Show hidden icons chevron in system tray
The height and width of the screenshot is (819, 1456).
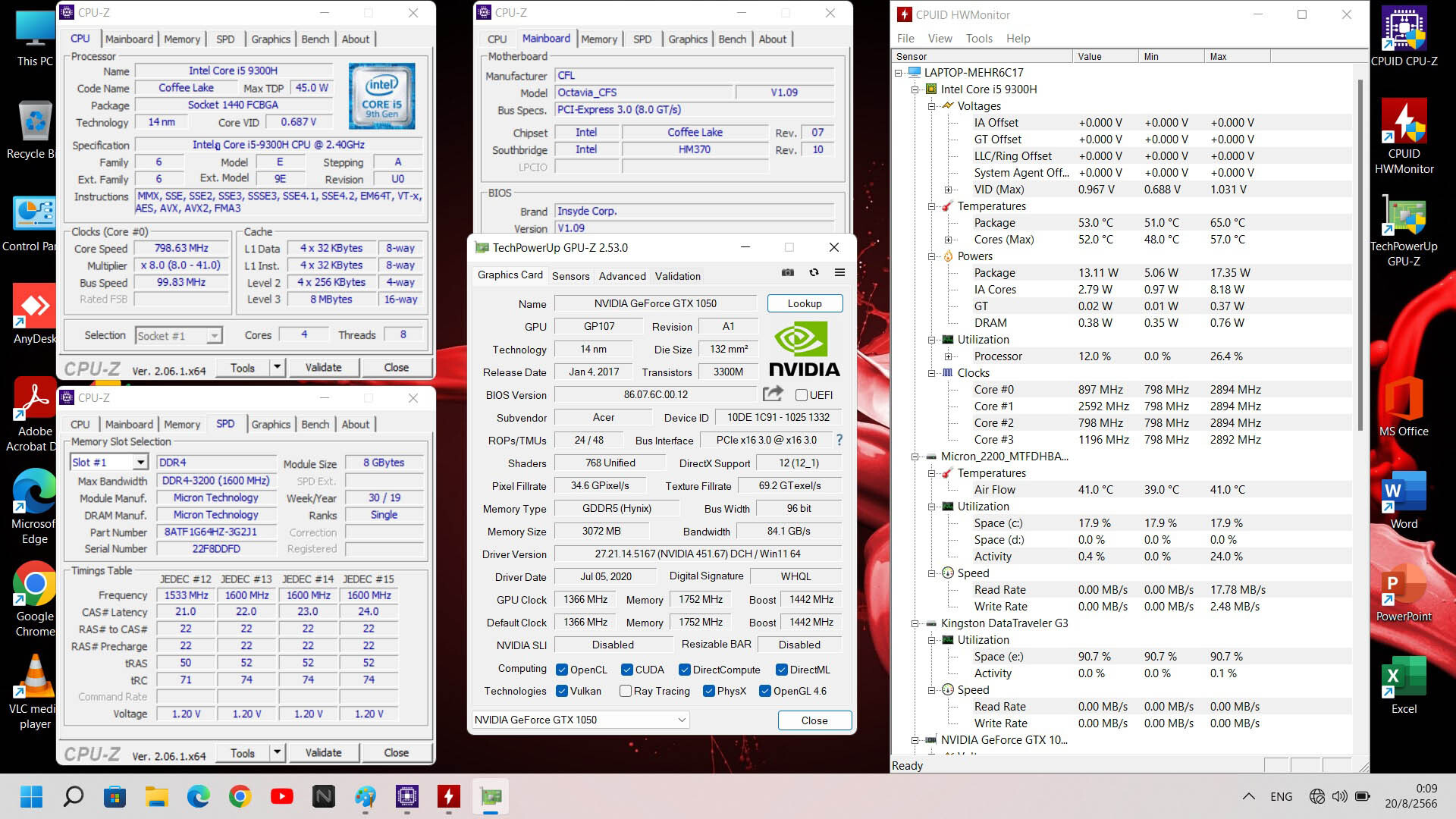tap(1248, 796)
